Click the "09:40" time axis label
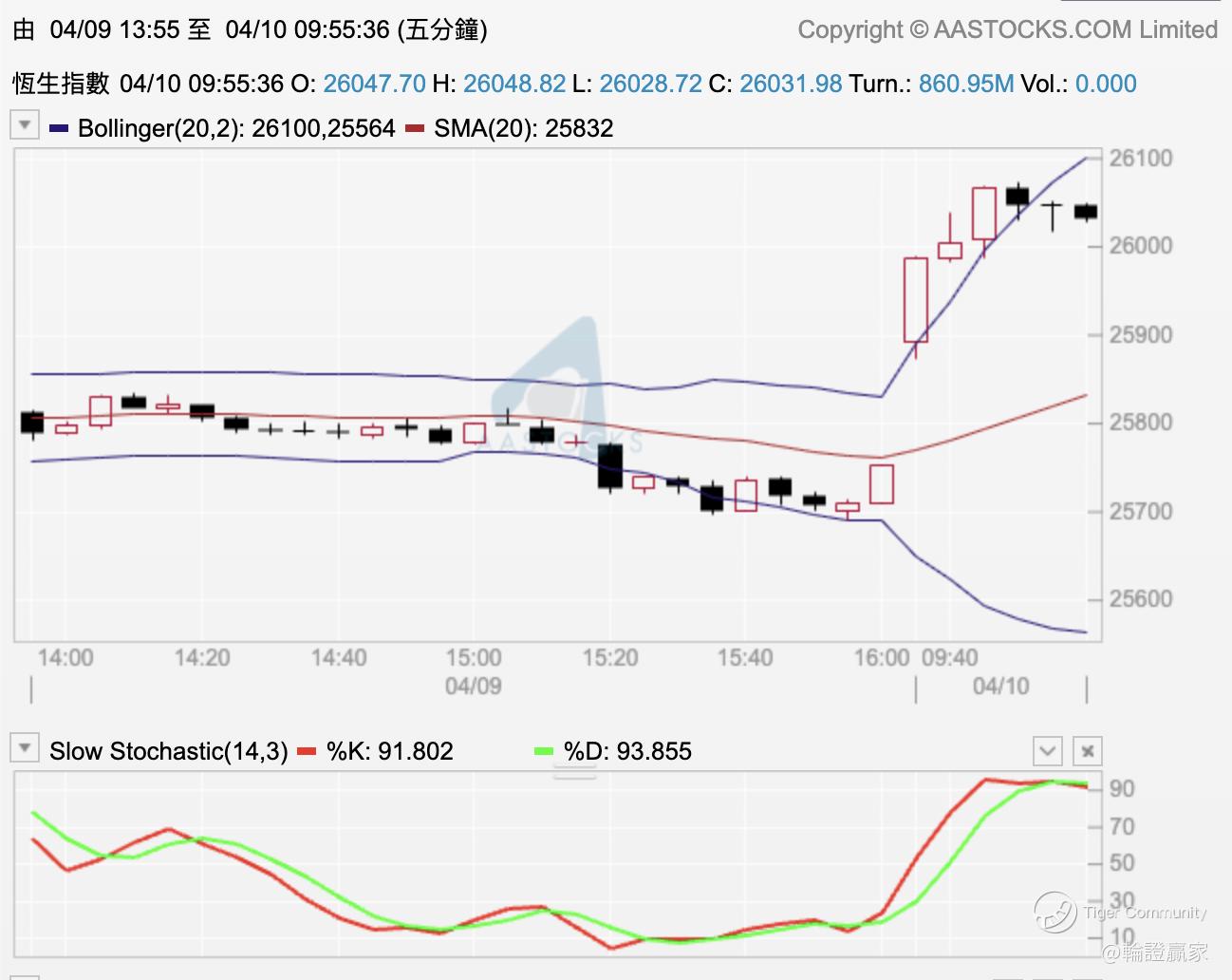1232x980 pixels. coord(950,657)
